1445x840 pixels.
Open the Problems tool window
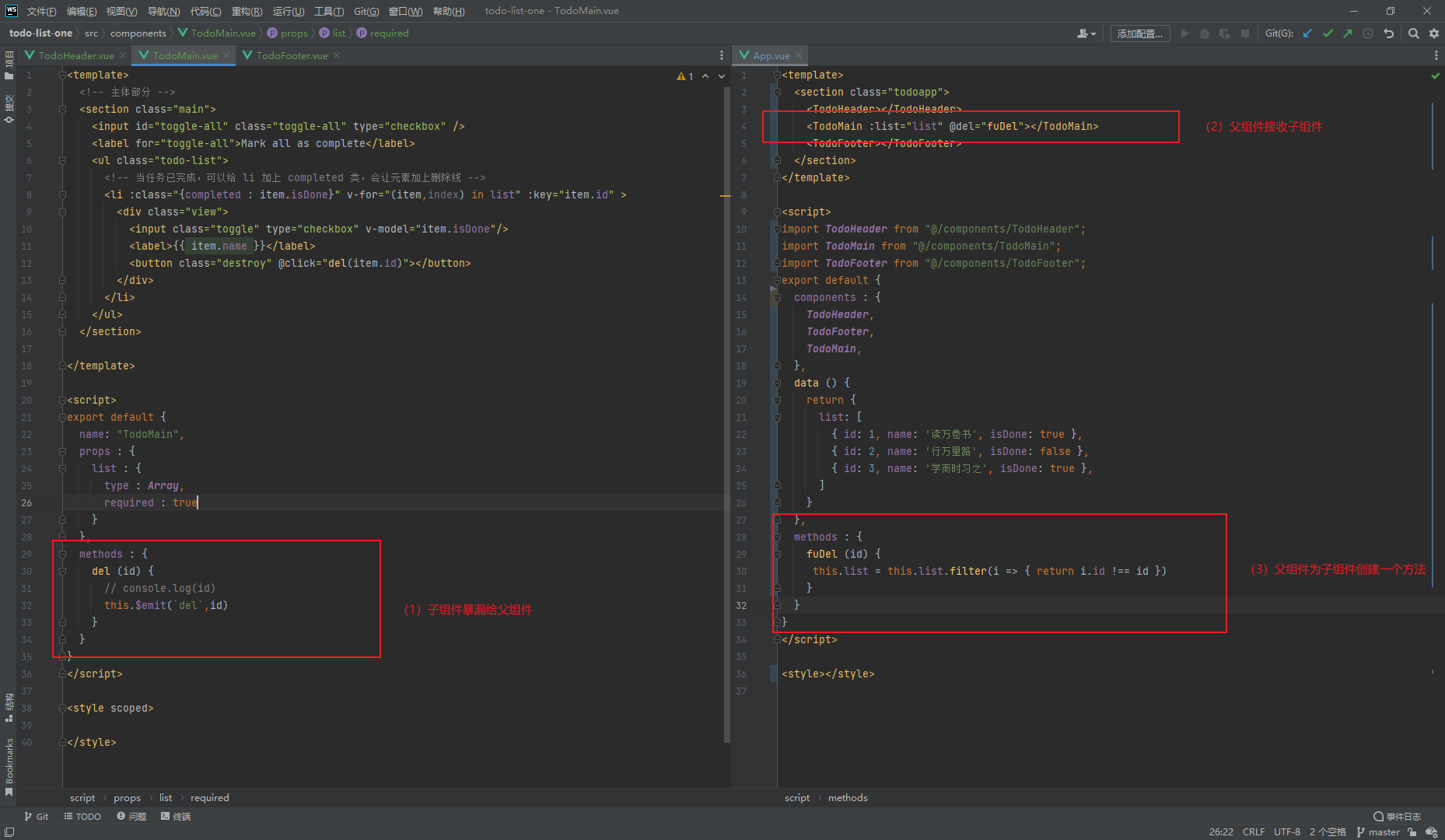pos(131,816)
